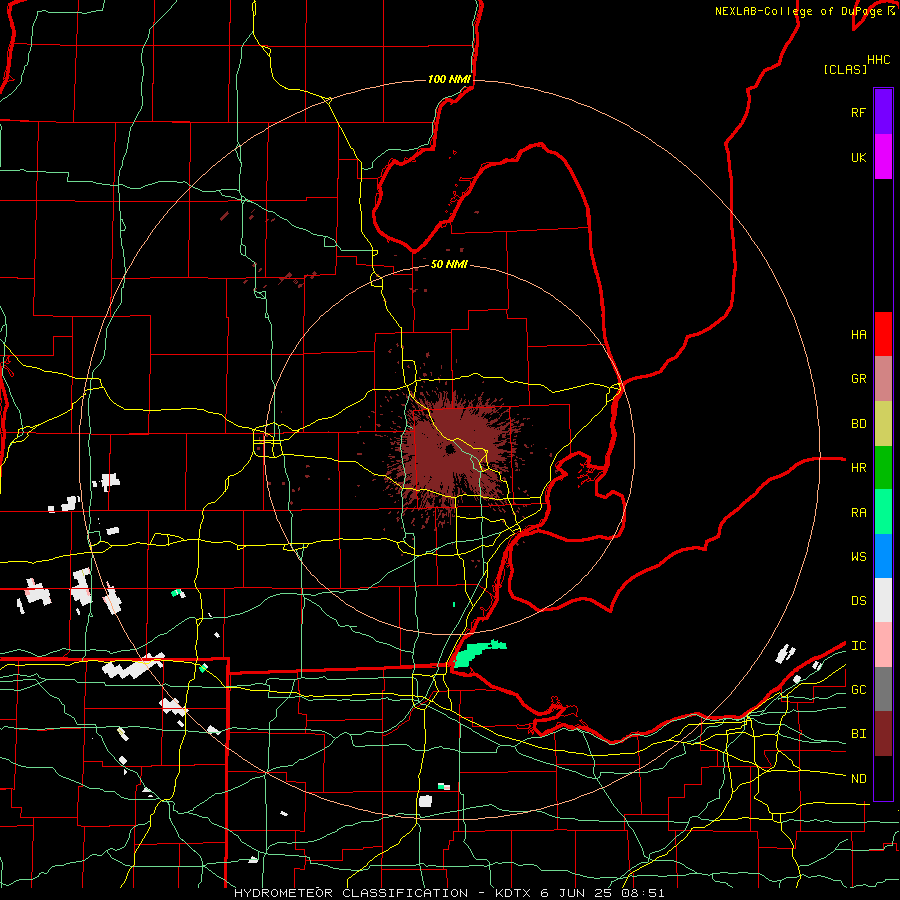Click the HHC legend heading
The height and width of the screenshot is (900, 900).
878,60
